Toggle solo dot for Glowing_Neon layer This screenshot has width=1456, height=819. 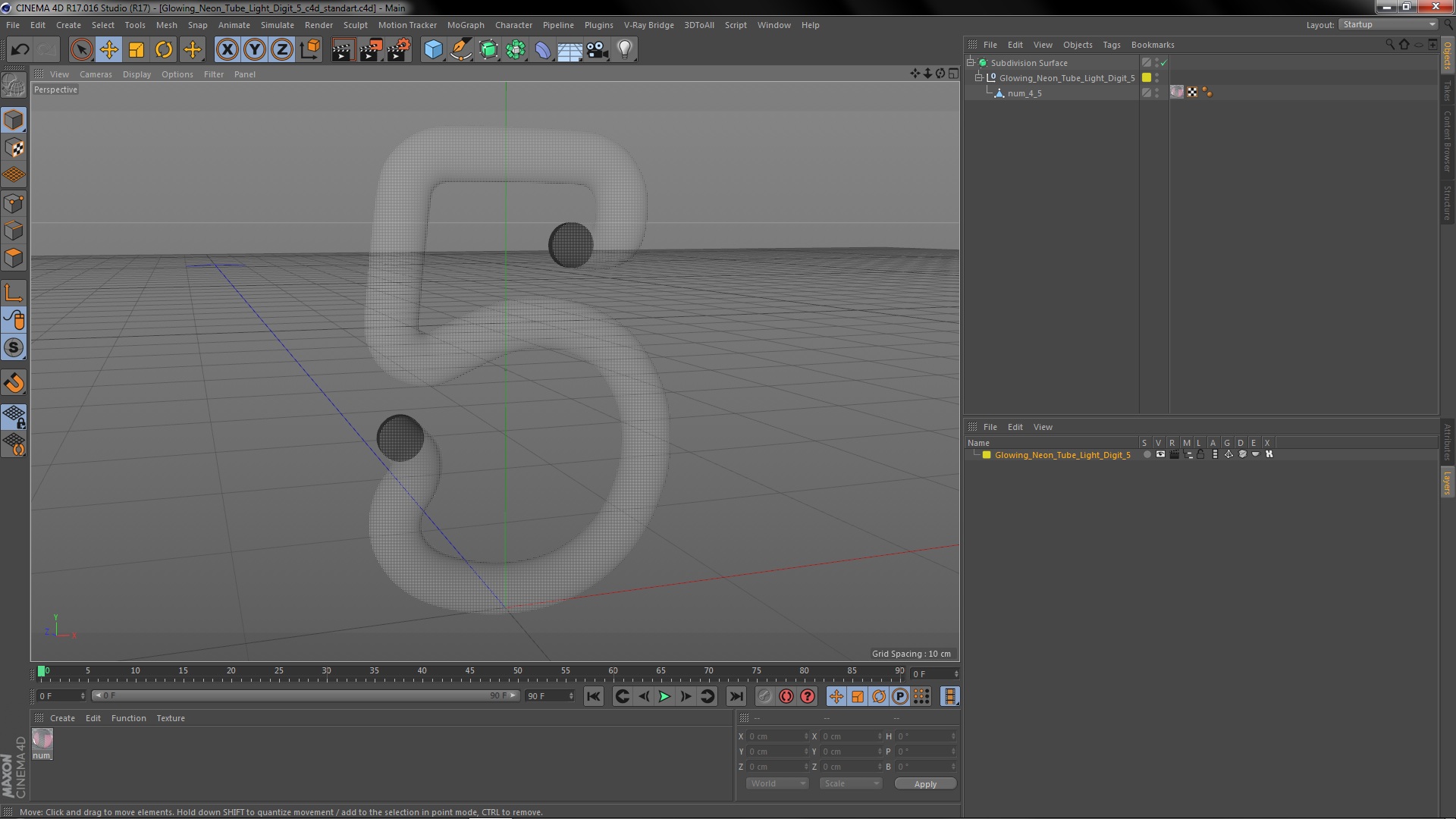click(x=1147, y=454)
